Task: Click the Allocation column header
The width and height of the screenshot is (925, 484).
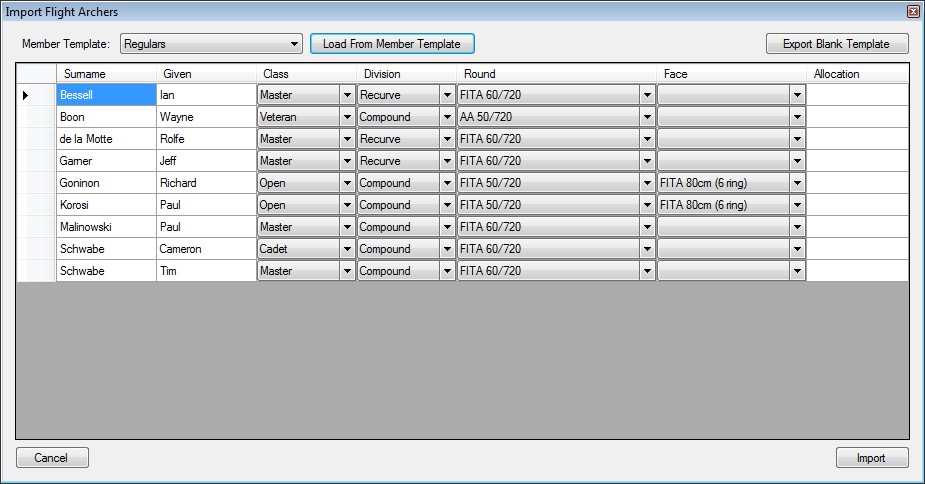Action: click(x=857, y=74)
